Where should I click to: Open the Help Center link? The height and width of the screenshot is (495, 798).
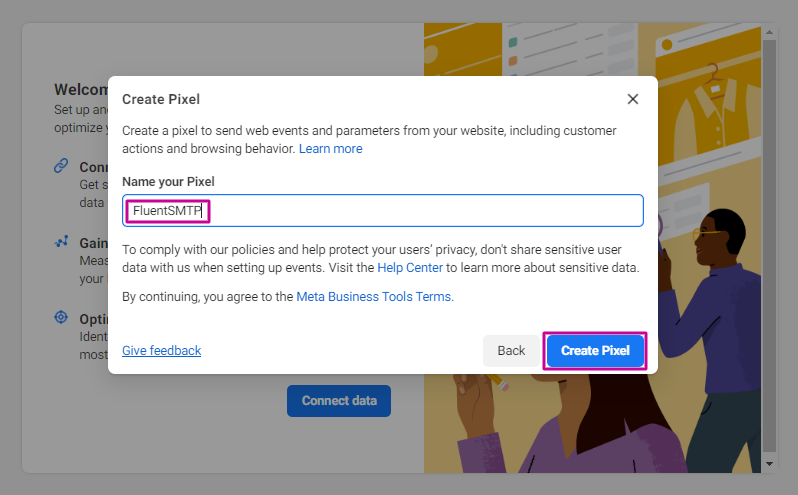pyautogui.click(x=410, y=268)
